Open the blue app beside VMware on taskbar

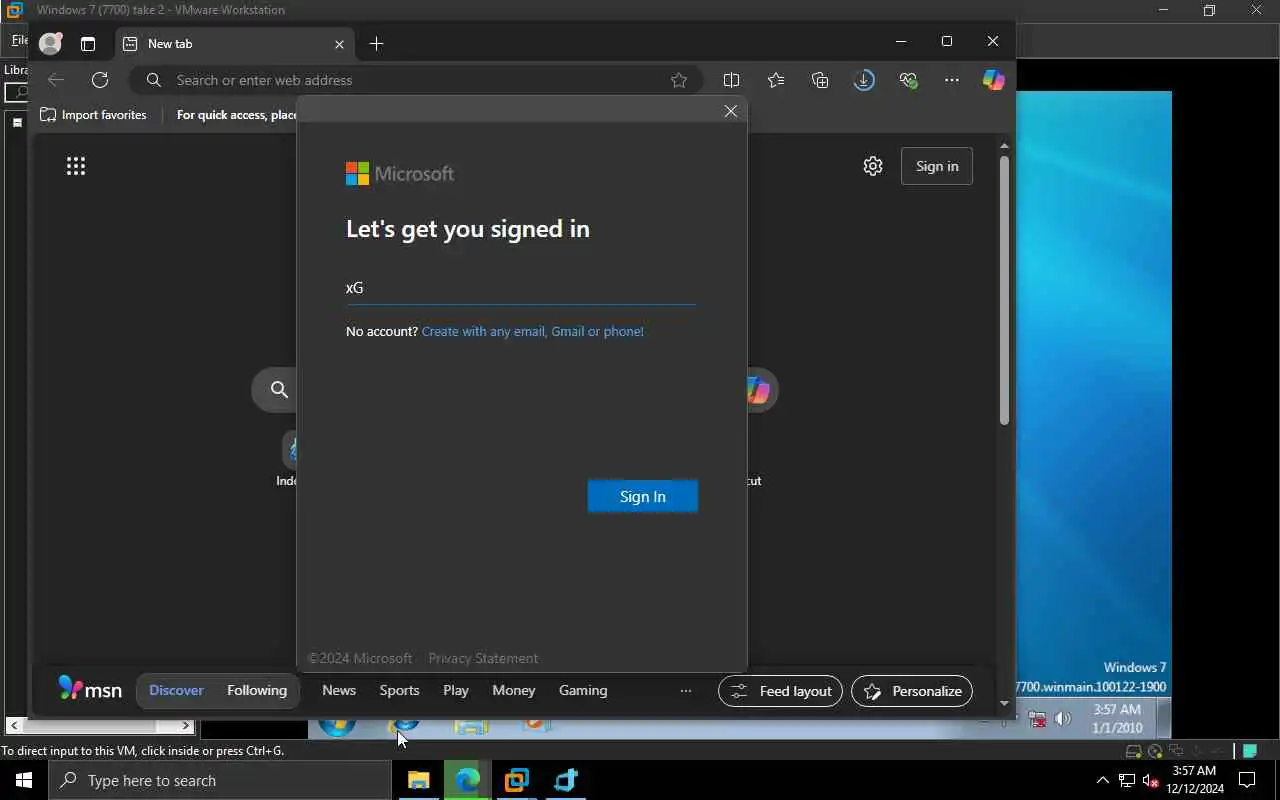point(566,780)
